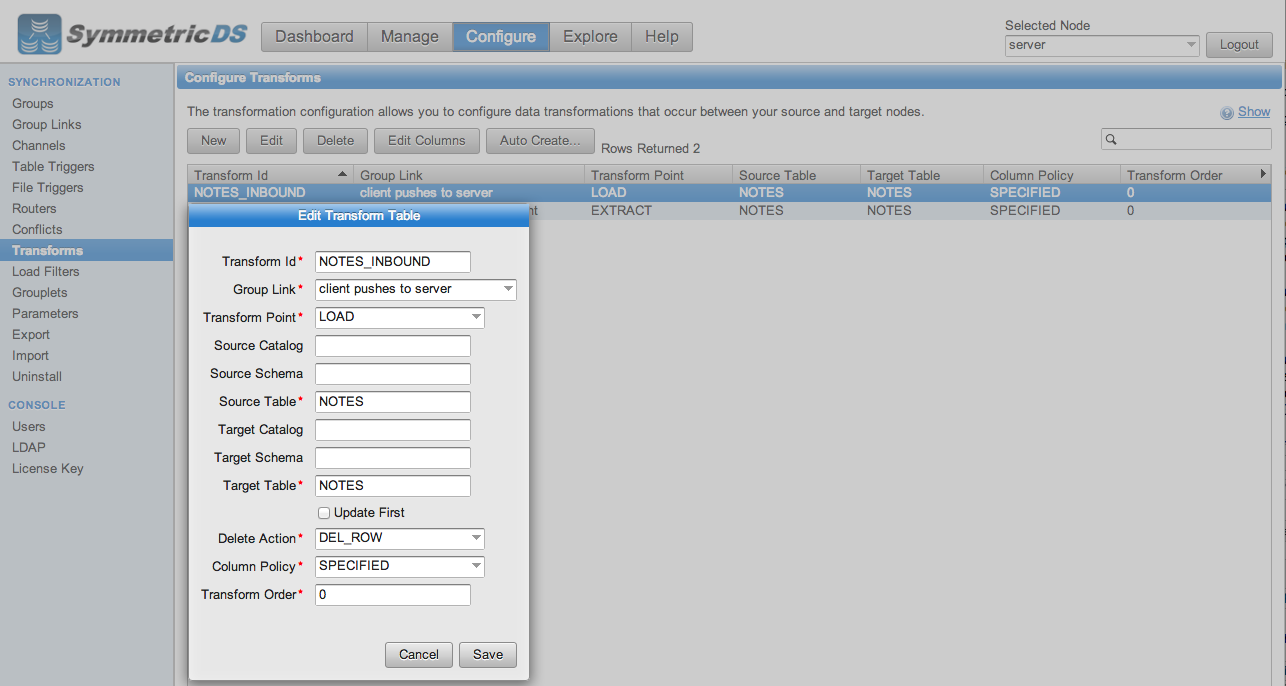
Task: Sort by the Target Table column header
Action: click(921, 175)
